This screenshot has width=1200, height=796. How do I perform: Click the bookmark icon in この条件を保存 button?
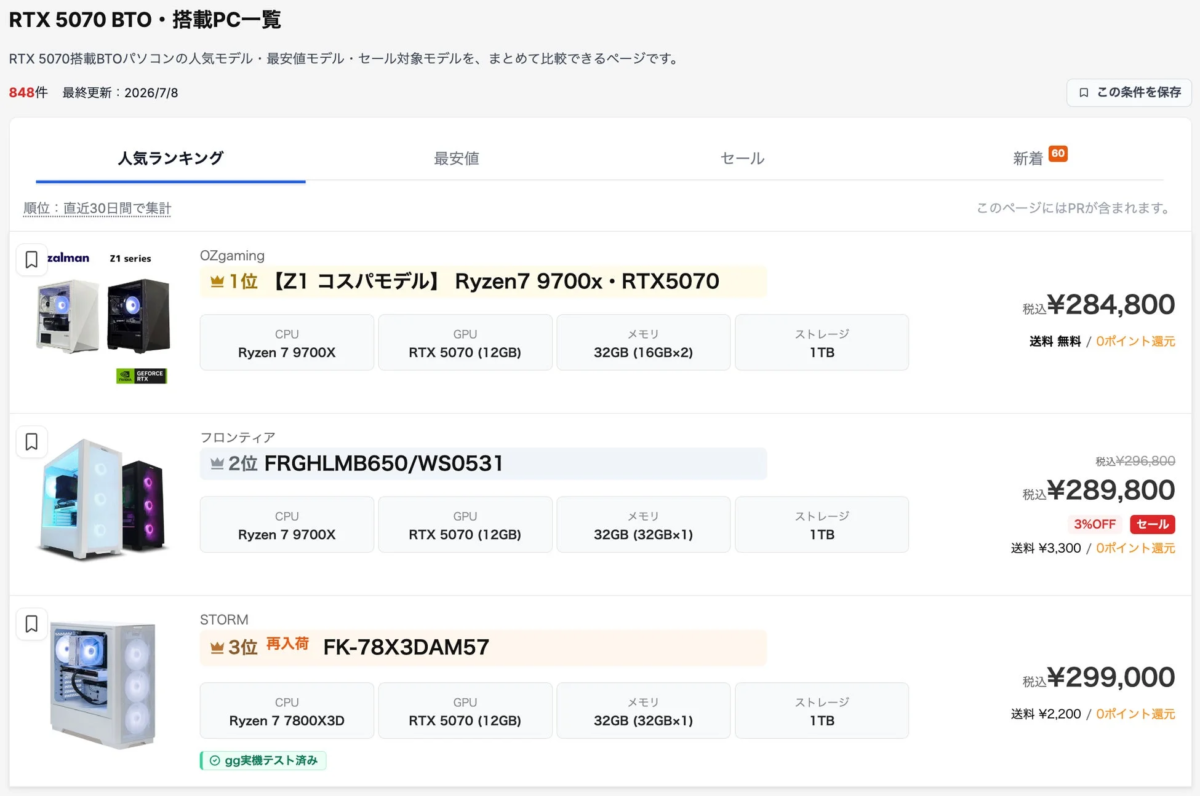pos(1084,93)
